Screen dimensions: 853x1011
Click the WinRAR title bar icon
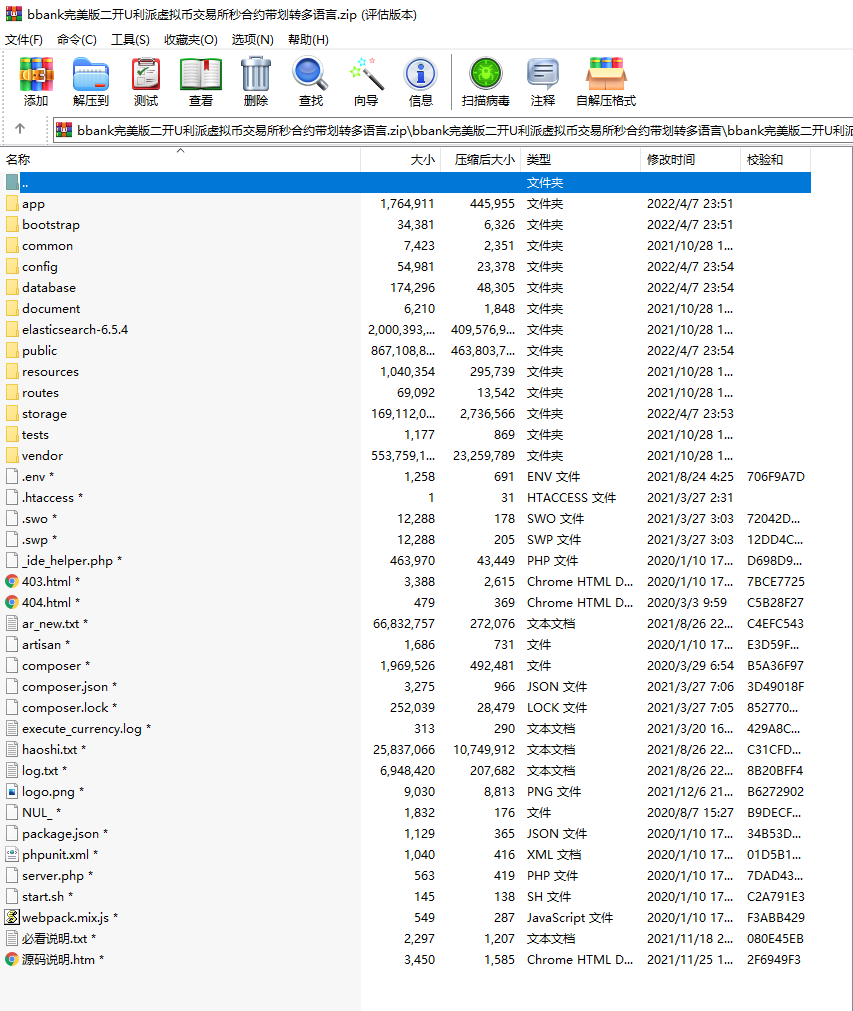(14, 14)
